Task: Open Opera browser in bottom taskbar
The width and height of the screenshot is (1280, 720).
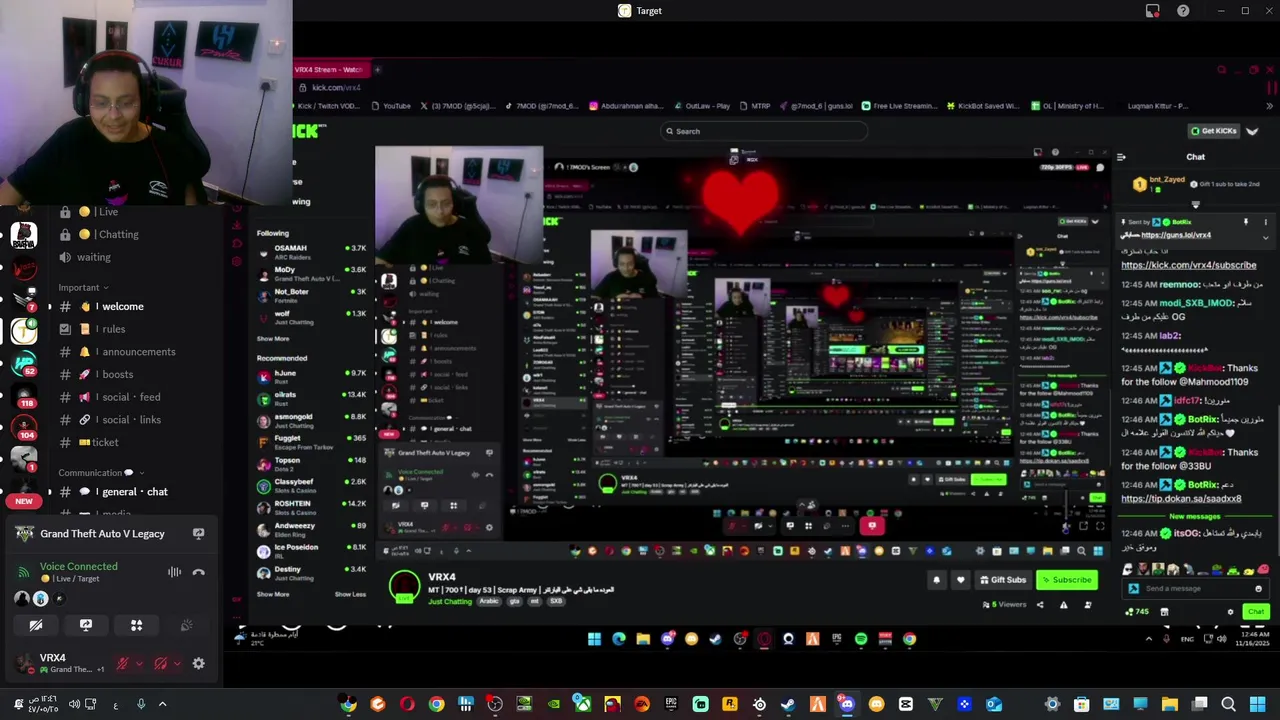Action: point(407,705)
